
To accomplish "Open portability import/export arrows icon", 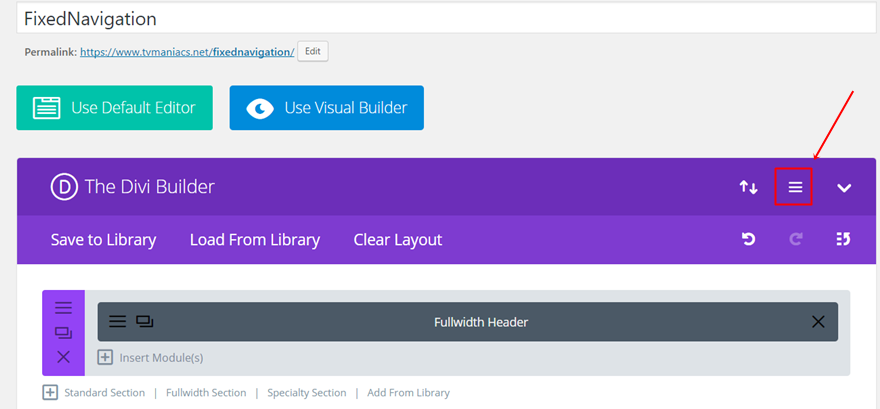I will [749, 187].
